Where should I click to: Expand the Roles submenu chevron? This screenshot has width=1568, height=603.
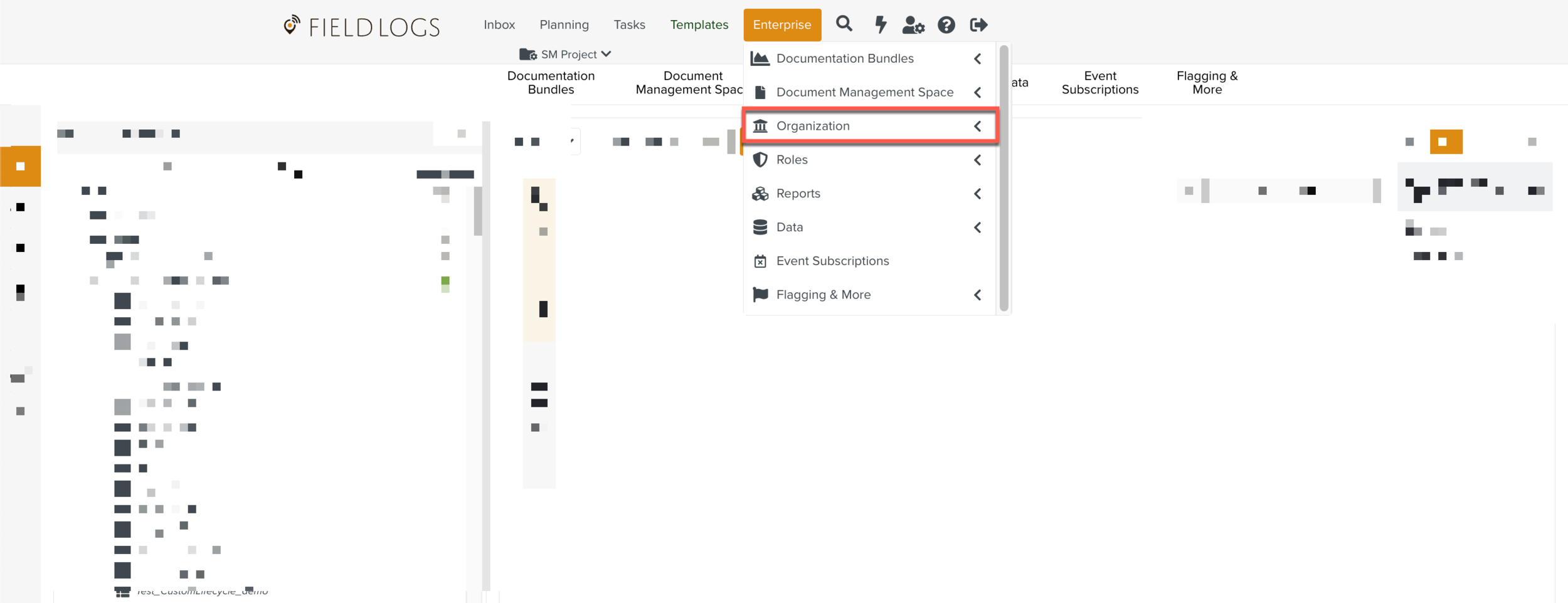click(x=977, y=160)
